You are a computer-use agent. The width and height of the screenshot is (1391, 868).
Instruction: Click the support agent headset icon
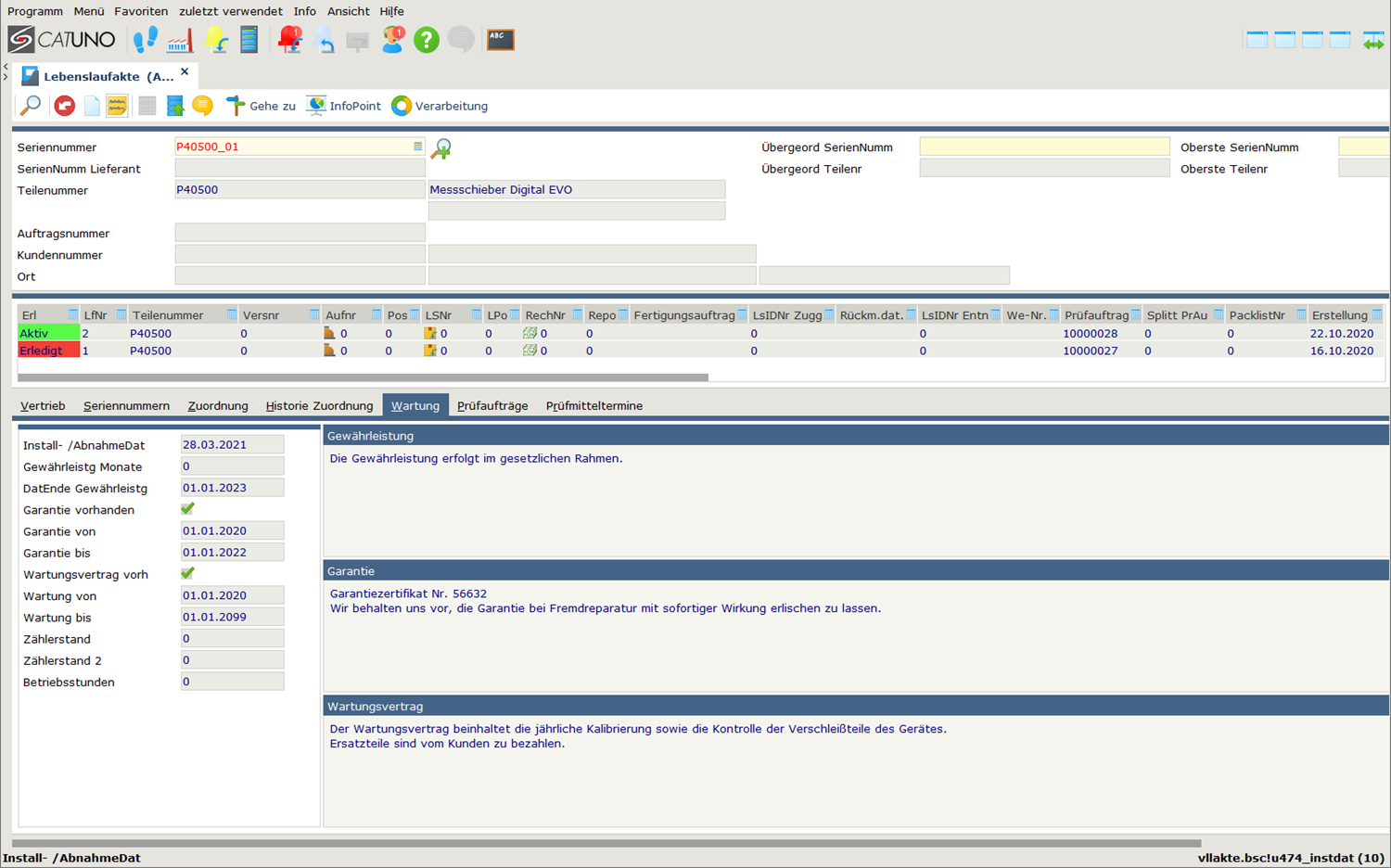pos(393,40)
